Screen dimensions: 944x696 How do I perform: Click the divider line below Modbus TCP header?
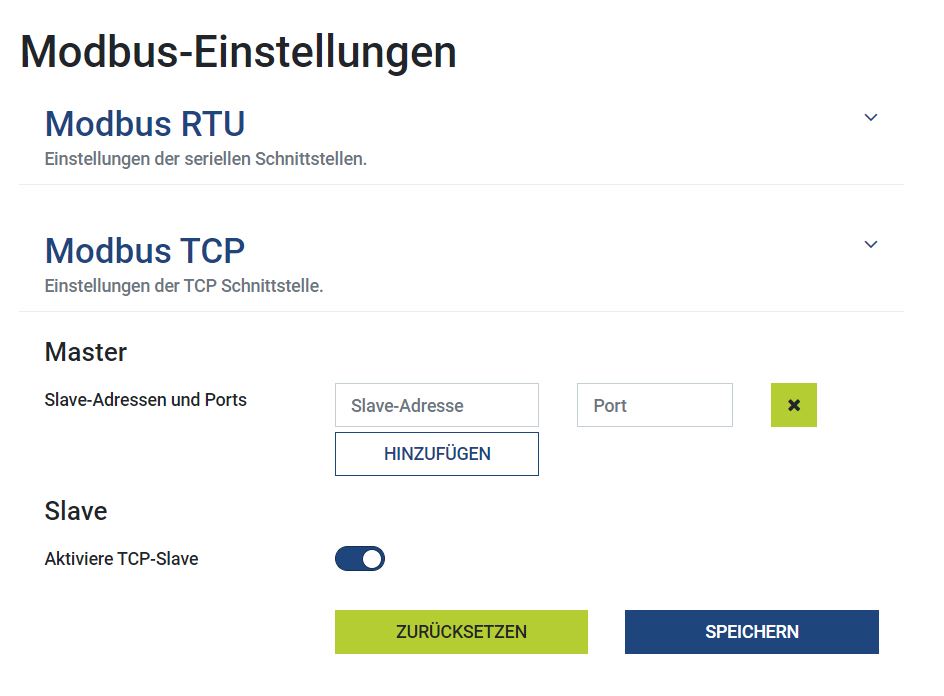click(460, 311)
